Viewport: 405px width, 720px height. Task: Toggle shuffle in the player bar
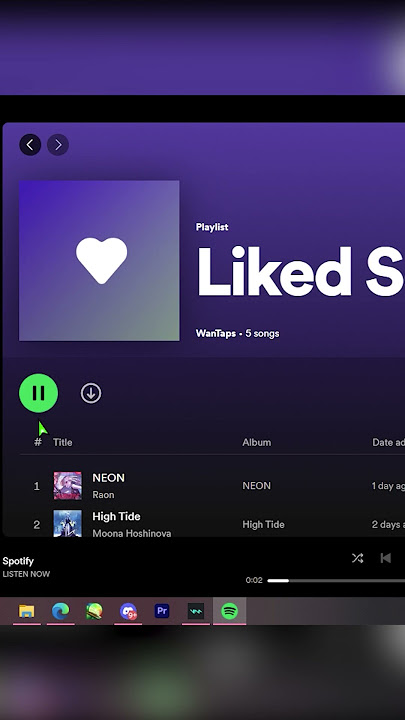(357, 558)
